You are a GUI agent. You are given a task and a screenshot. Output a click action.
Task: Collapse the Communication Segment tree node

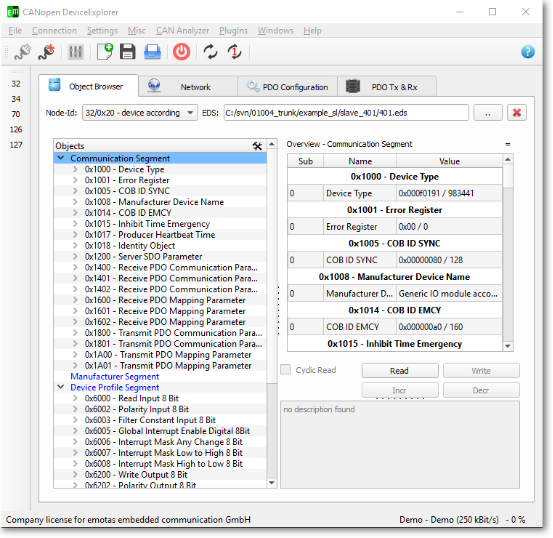pyautogui.click(x=61, y=158)
